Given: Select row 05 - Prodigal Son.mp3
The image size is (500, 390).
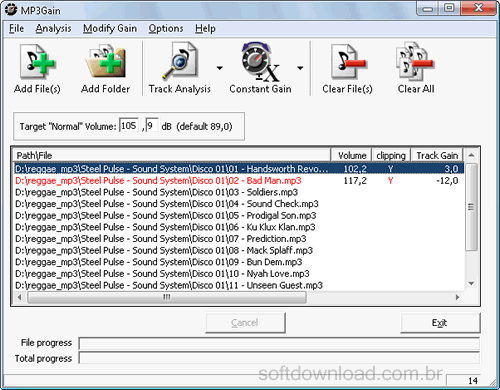Looking at the screenshot, I should (239, 216).
